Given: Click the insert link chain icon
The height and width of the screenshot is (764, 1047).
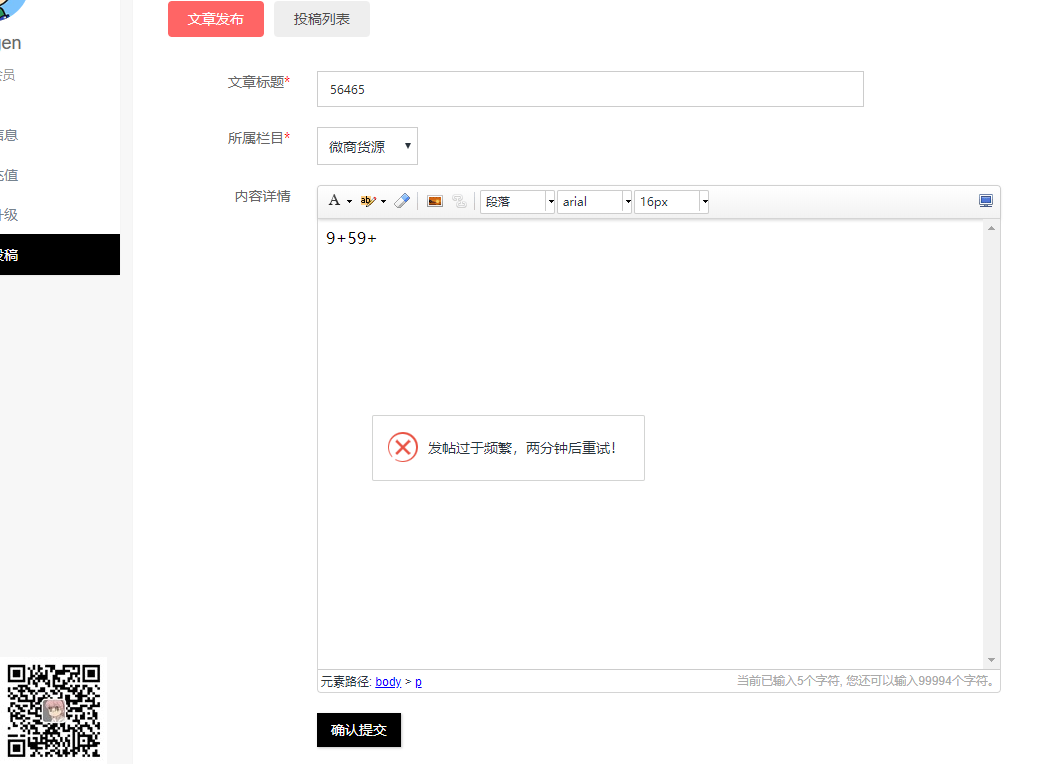Looking at the screenshot, I should pyautogui.click(x=459, y=201).
